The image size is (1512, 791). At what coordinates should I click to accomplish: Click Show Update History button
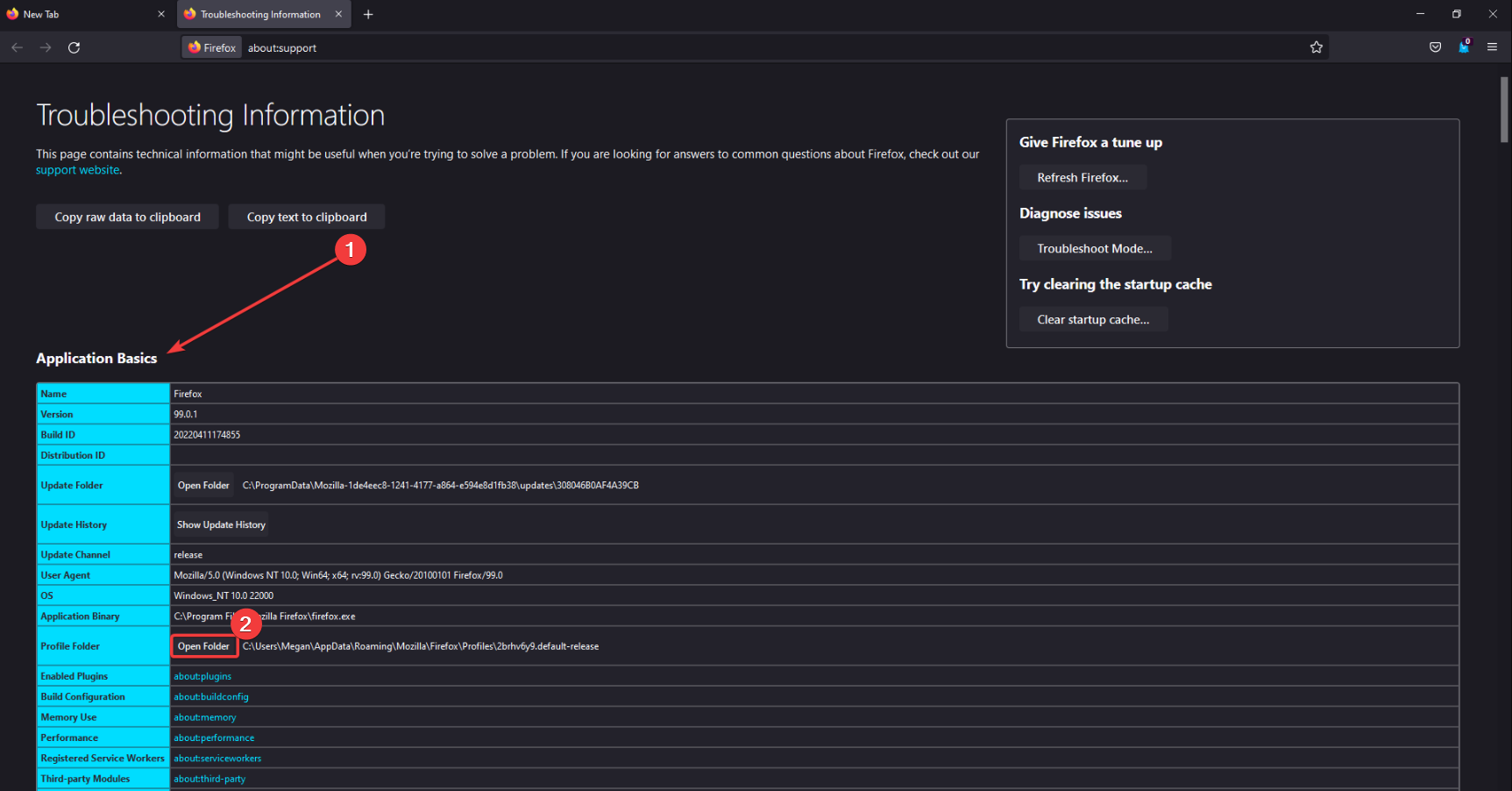[x=221, y=524]
